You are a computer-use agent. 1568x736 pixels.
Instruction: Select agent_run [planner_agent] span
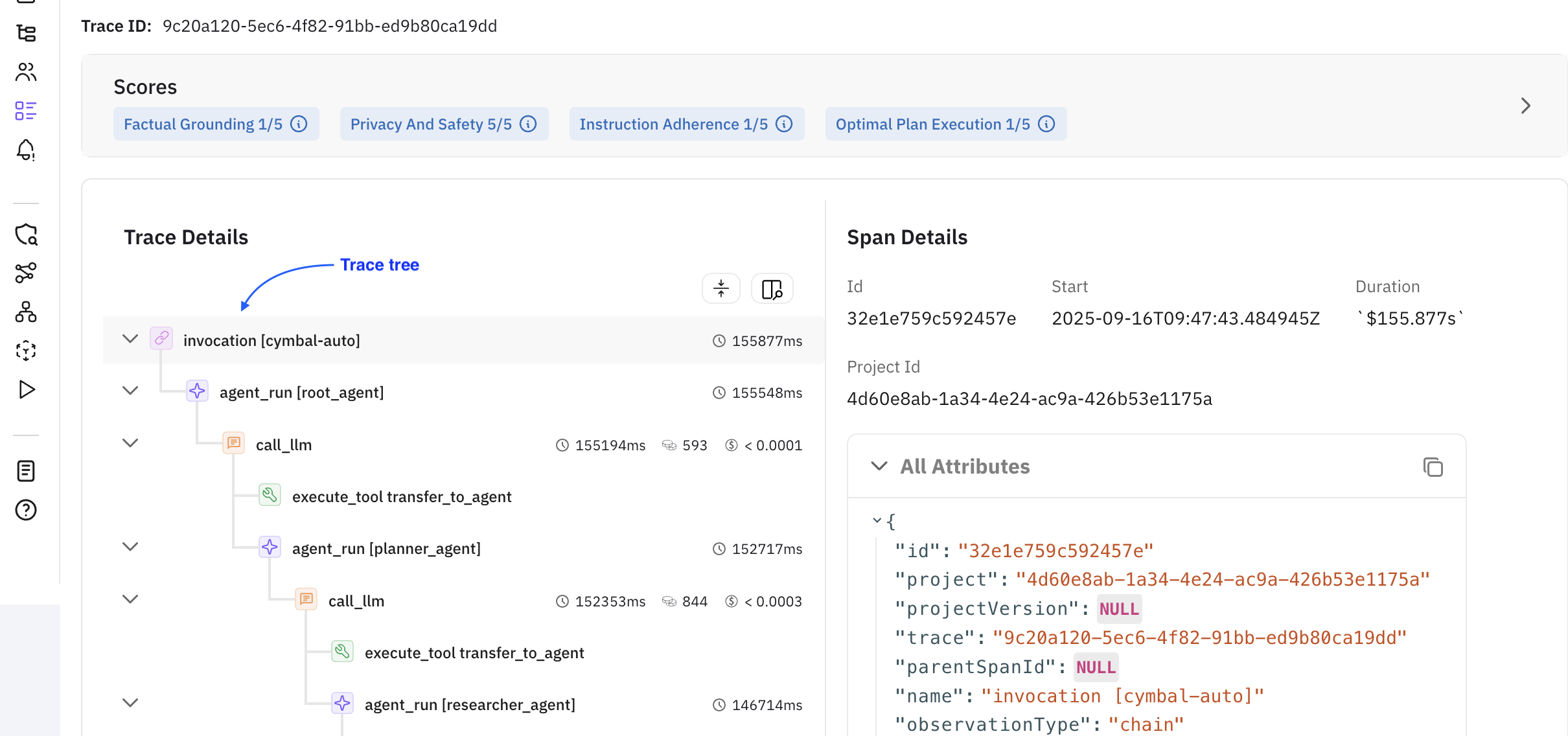click(386, 549)
